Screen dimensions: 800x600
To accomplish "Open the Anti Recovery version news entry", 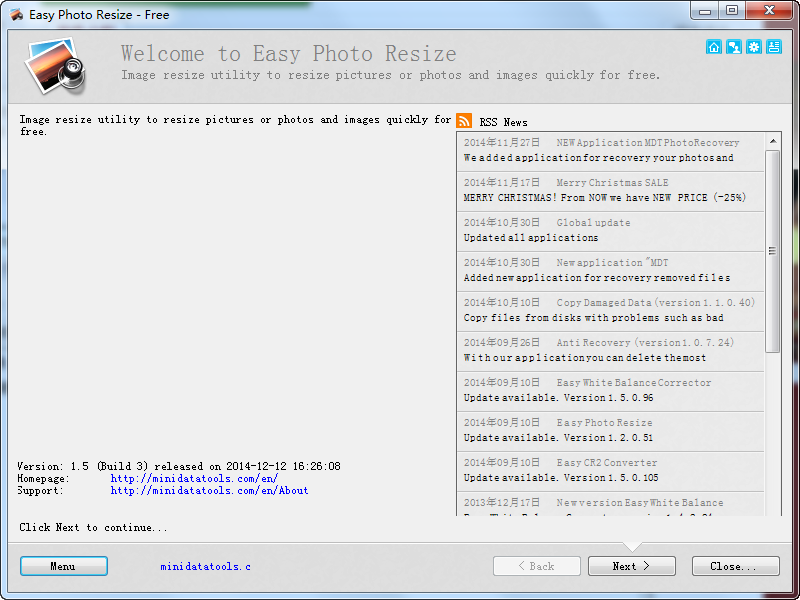I will pyautogui.click(x=610, y=351).
